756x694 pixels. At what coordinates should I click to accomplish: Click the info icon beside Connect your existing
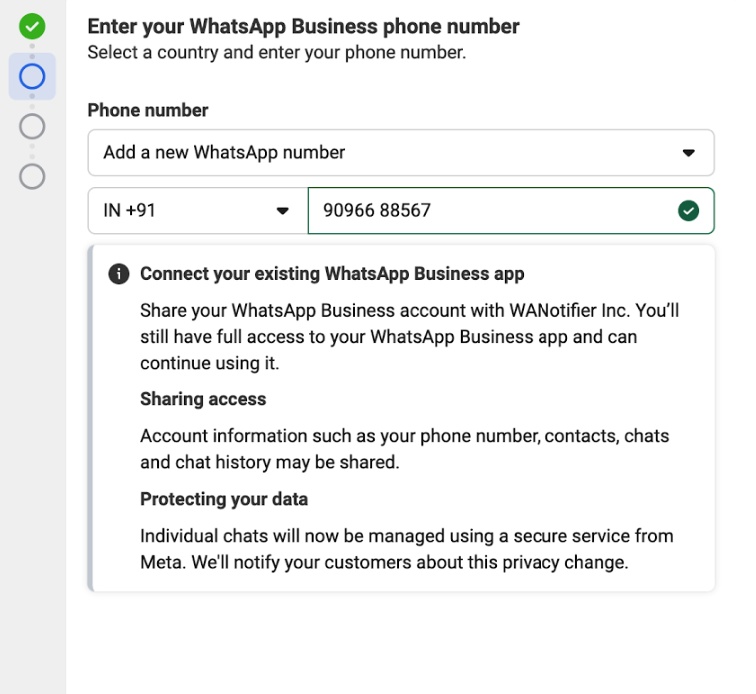click(x=119, y=274)
